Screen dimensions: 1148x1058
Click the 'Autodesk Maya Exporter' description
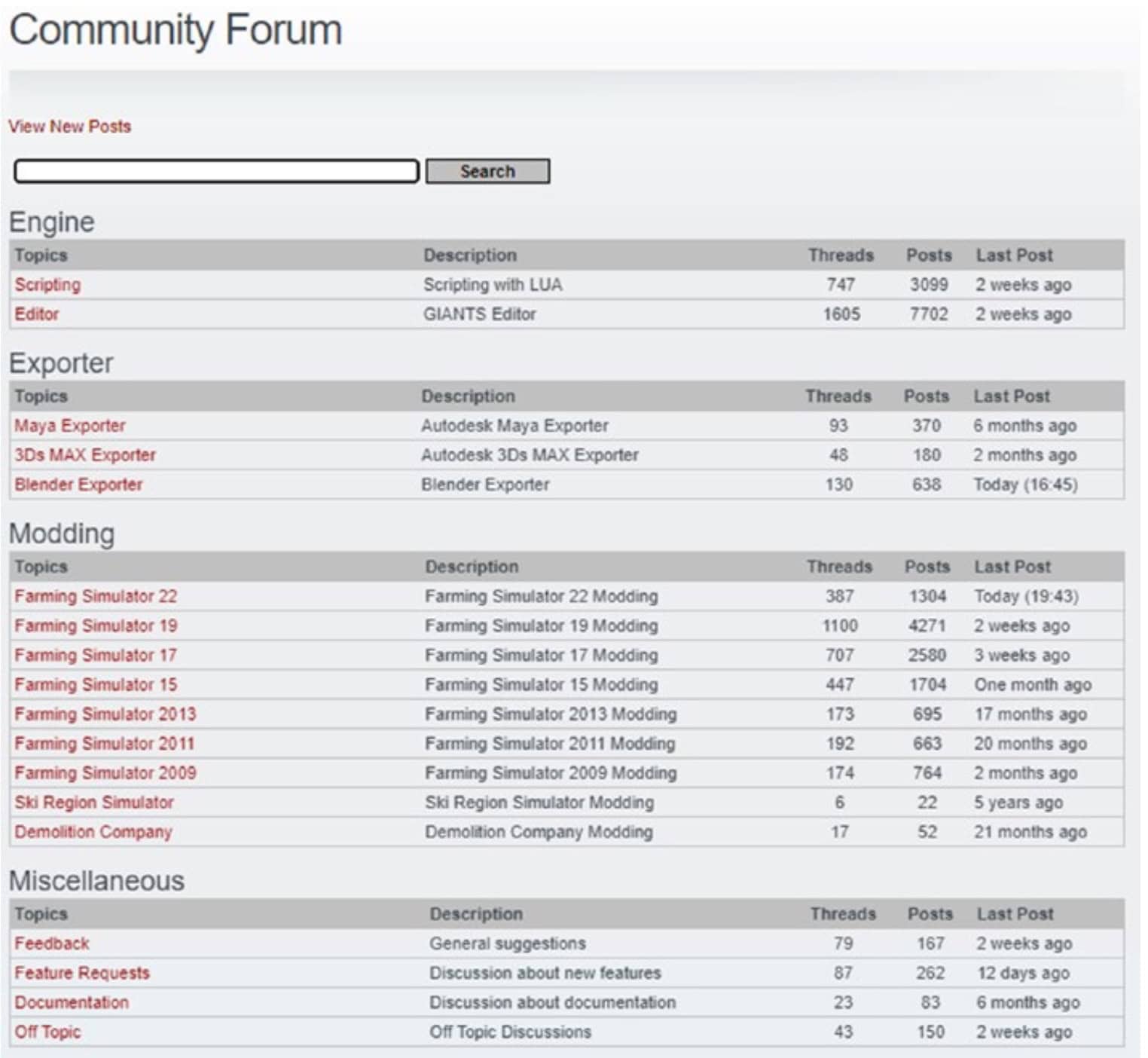pyautogui.click(x=514, y=426)
